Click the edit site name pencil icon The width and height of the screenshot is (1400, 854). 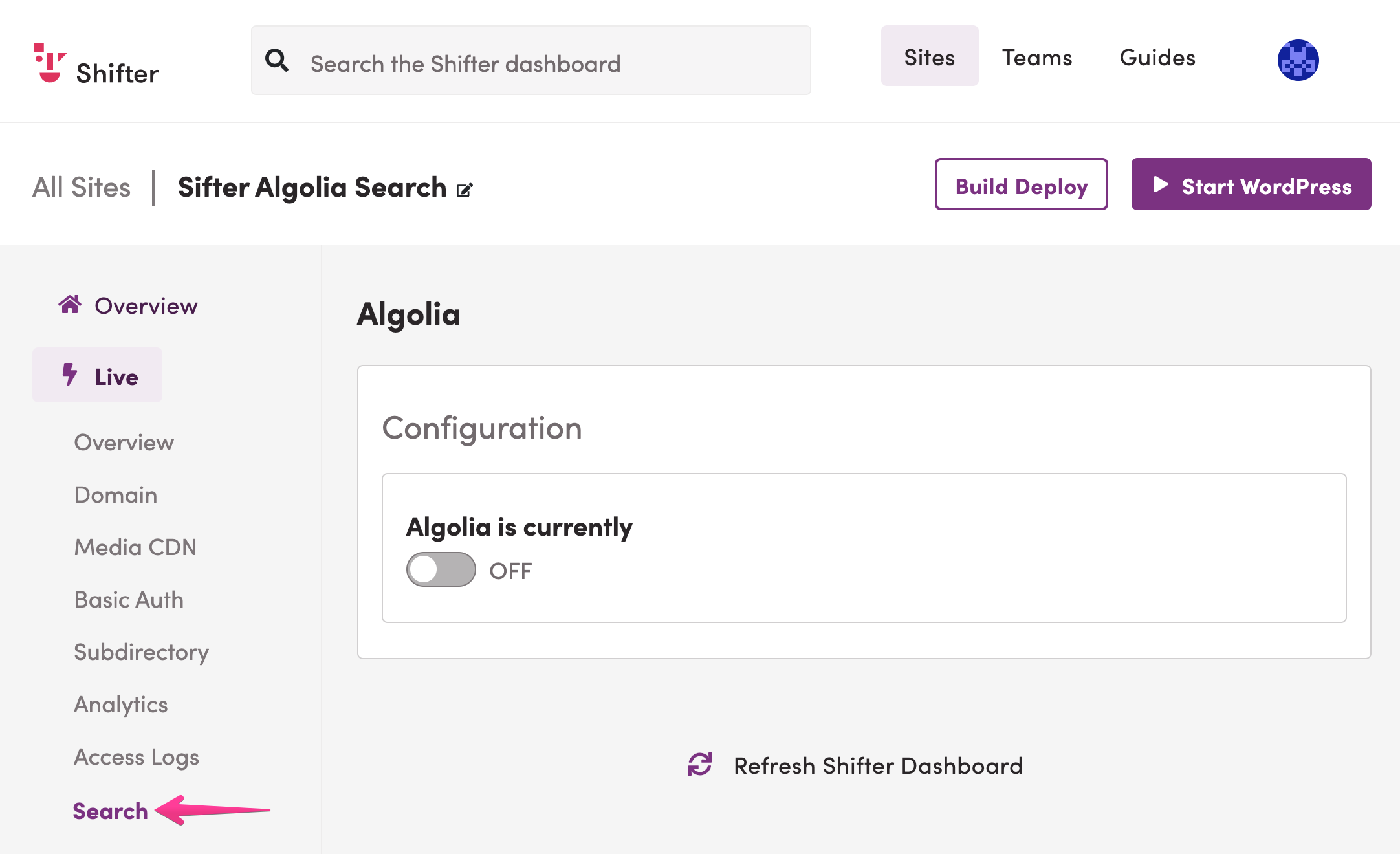click(x=465, y=190)
